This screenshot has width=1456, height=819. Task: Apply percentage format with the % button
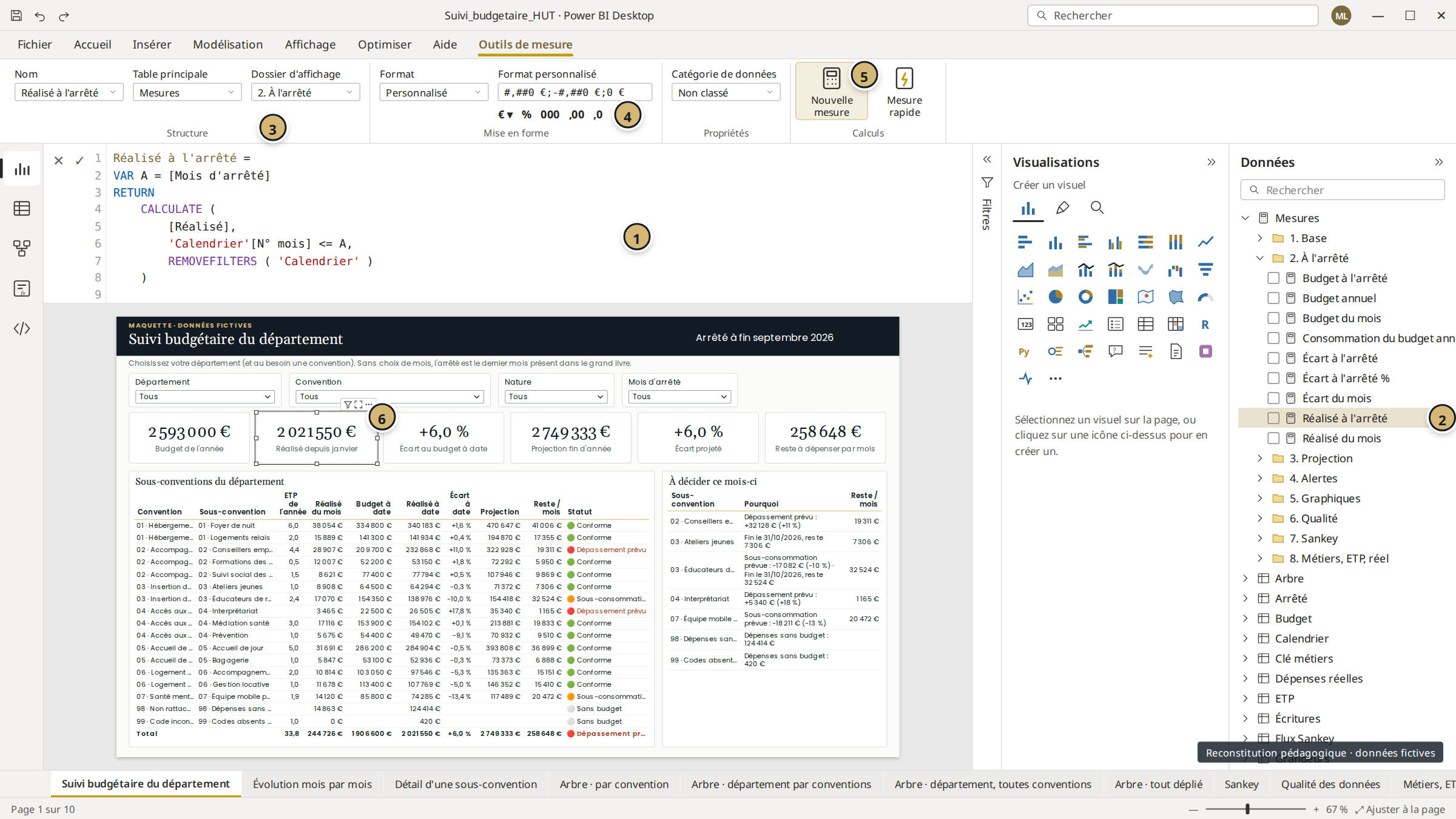[x=527, y=115]
